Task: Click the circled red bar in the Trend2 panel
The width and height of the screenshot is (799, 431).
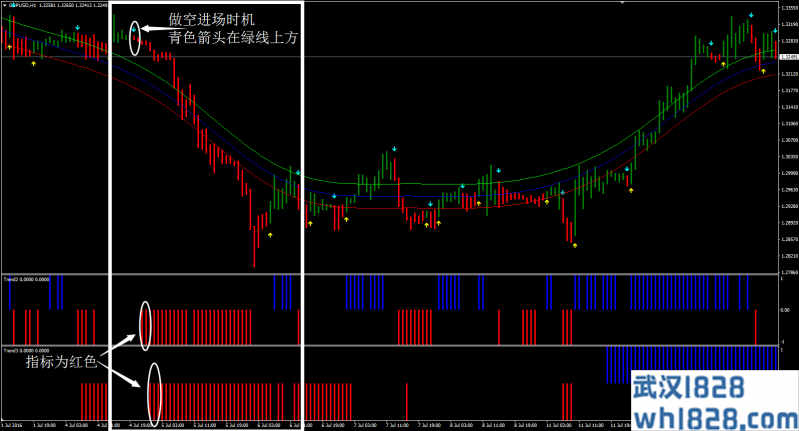Action: coord(146,326)
